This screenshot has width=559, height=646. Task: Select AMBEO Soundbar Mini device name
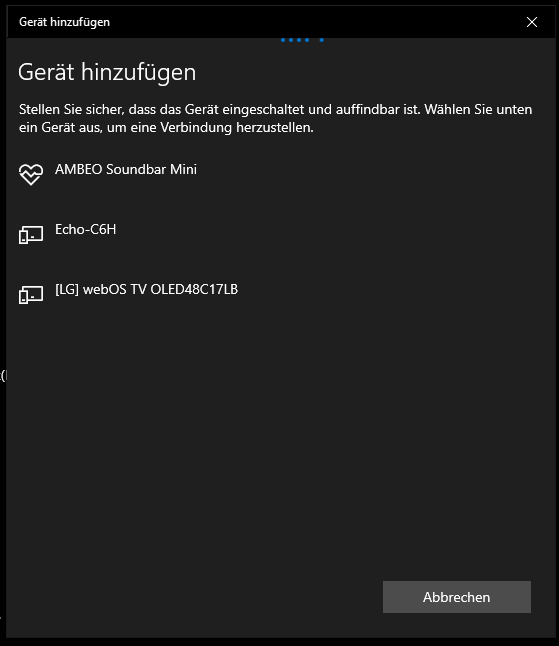tap(126, 169)
